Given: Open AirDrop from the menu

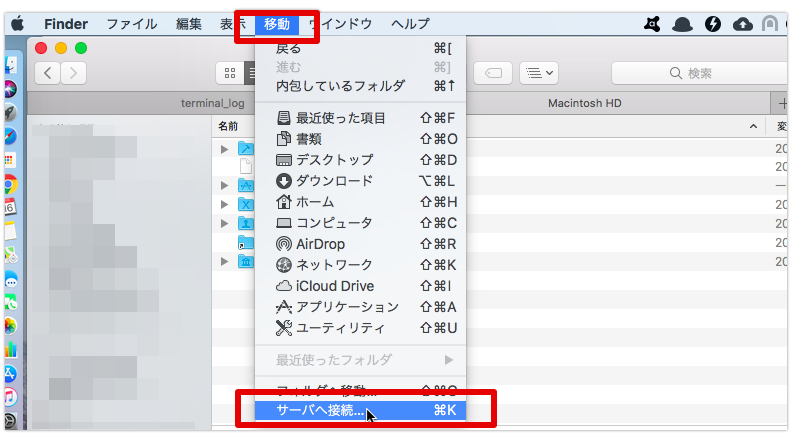Looking at the screenshot, I should coord(361,244).
